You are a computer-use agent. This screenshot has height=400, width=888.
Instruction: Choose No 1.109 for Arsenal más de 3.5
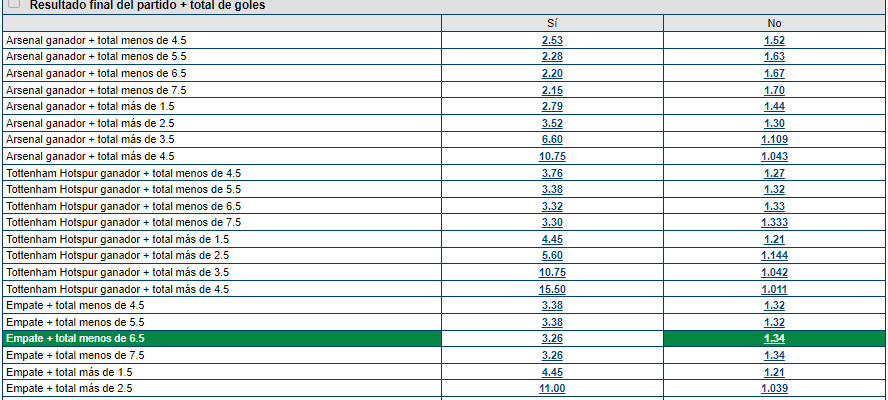pos(774,139)
